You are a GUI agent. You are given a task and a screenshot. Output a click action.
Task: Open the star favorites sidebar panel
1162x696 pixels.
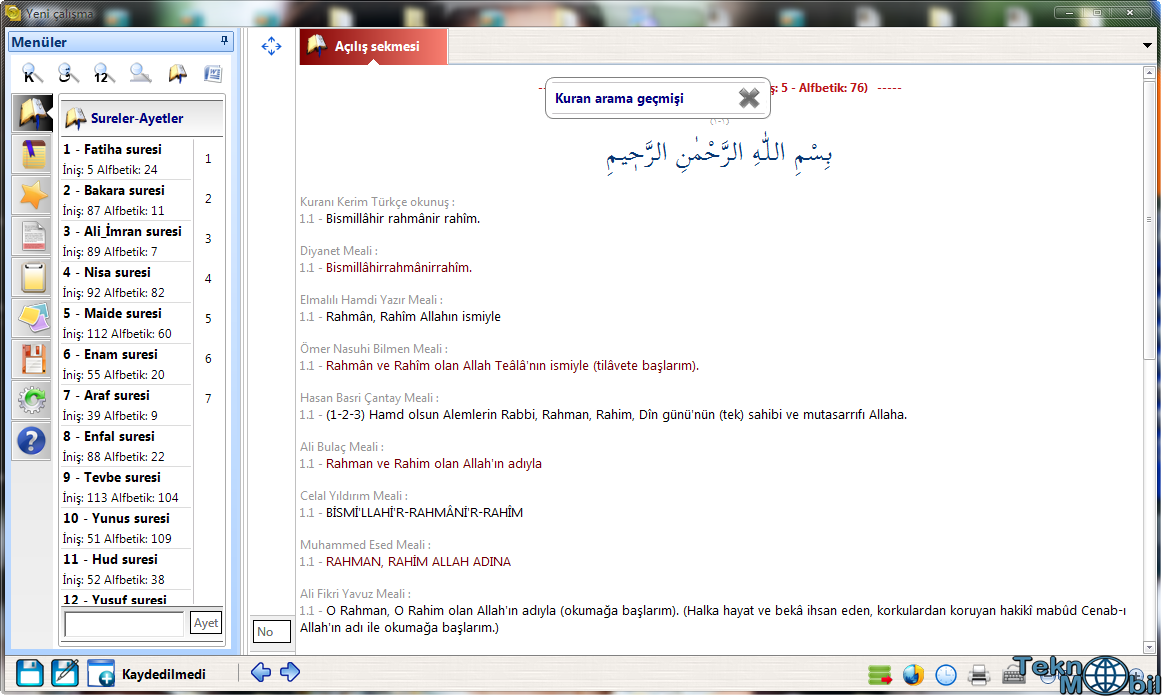point(33,196)
